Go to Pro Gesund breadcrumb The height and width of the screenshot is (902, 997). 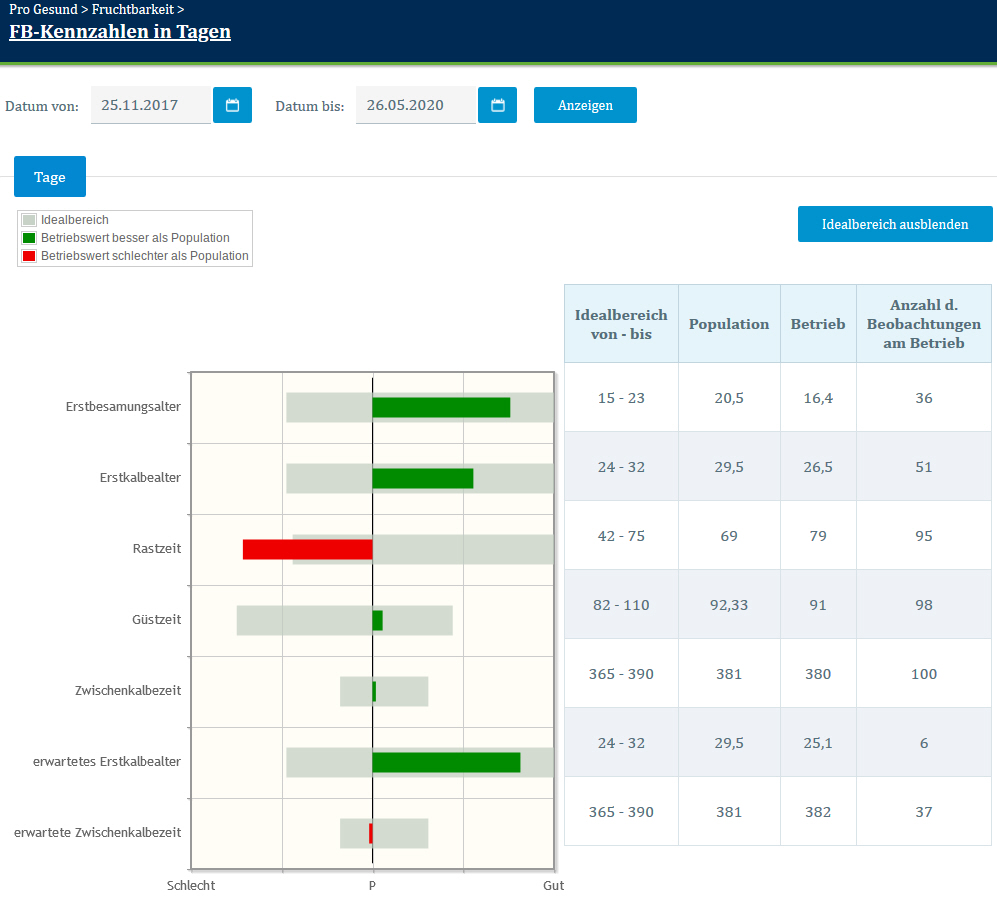(42, 8)
